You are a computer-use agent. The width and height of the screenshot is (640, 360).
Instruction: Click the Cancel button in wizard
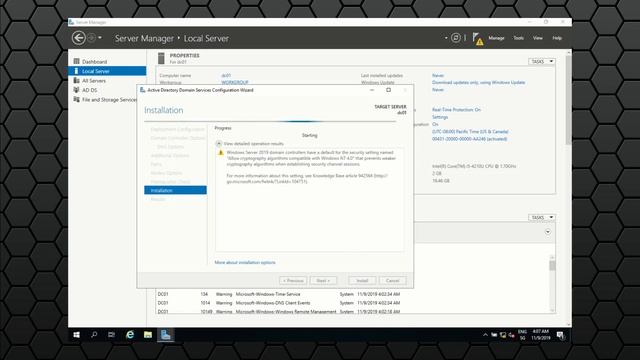pos(392,280)
